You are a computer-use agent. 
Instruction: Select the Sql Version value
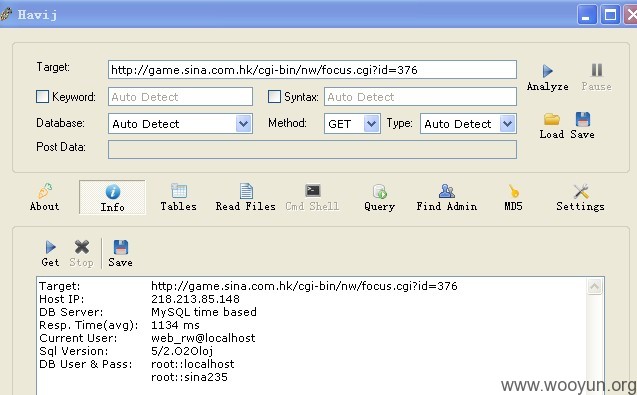[x=182, y=351]
